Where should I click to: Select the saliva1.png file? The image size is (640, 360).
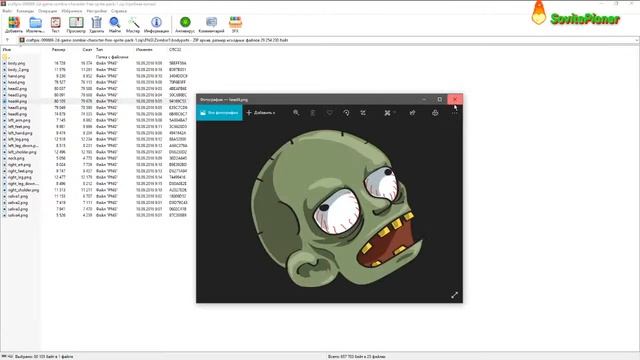pyautogui.click(x=18, y=196)
